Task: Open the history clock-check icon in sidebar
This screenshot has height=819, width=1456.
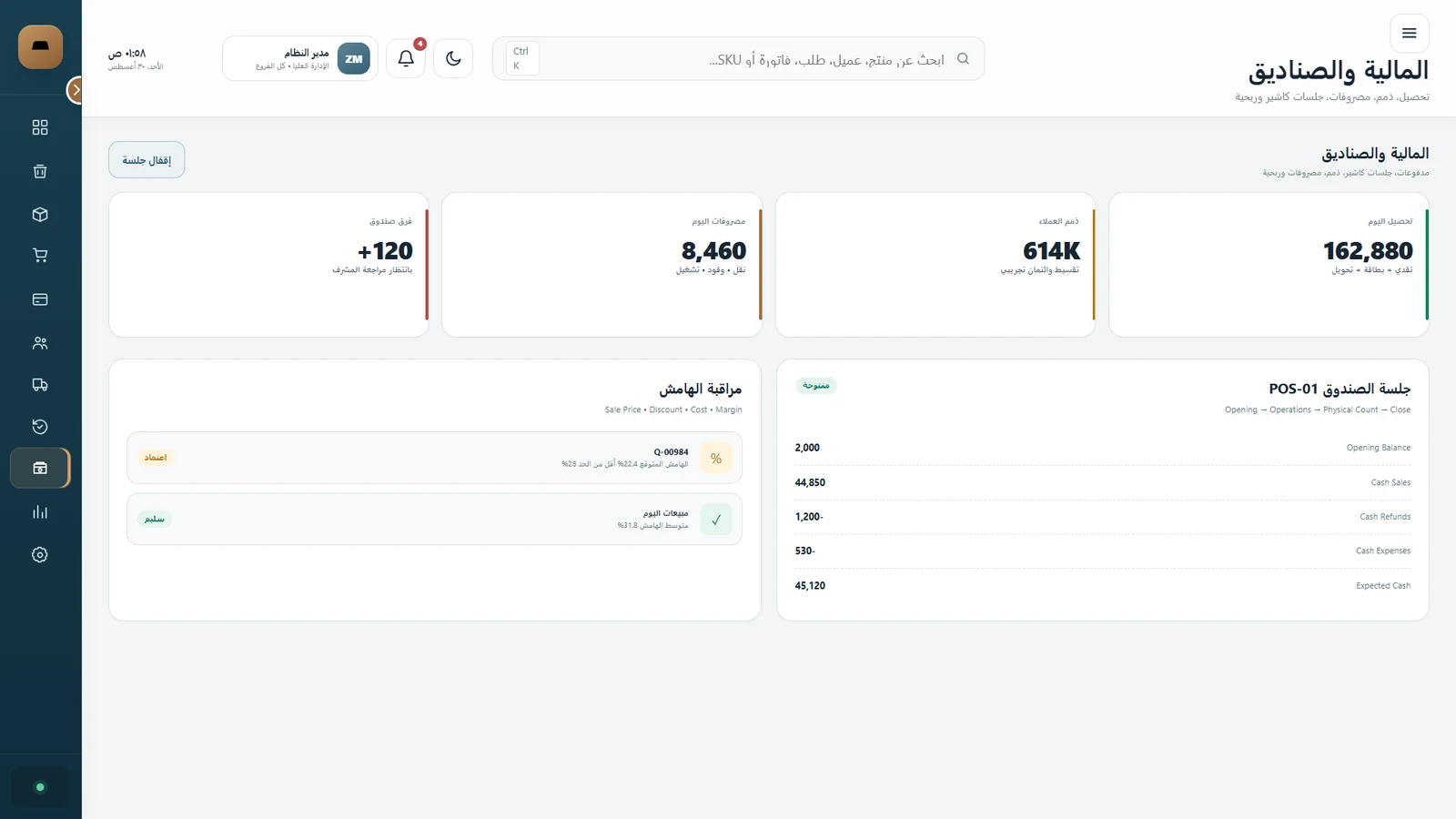Action: click(40, 427)
